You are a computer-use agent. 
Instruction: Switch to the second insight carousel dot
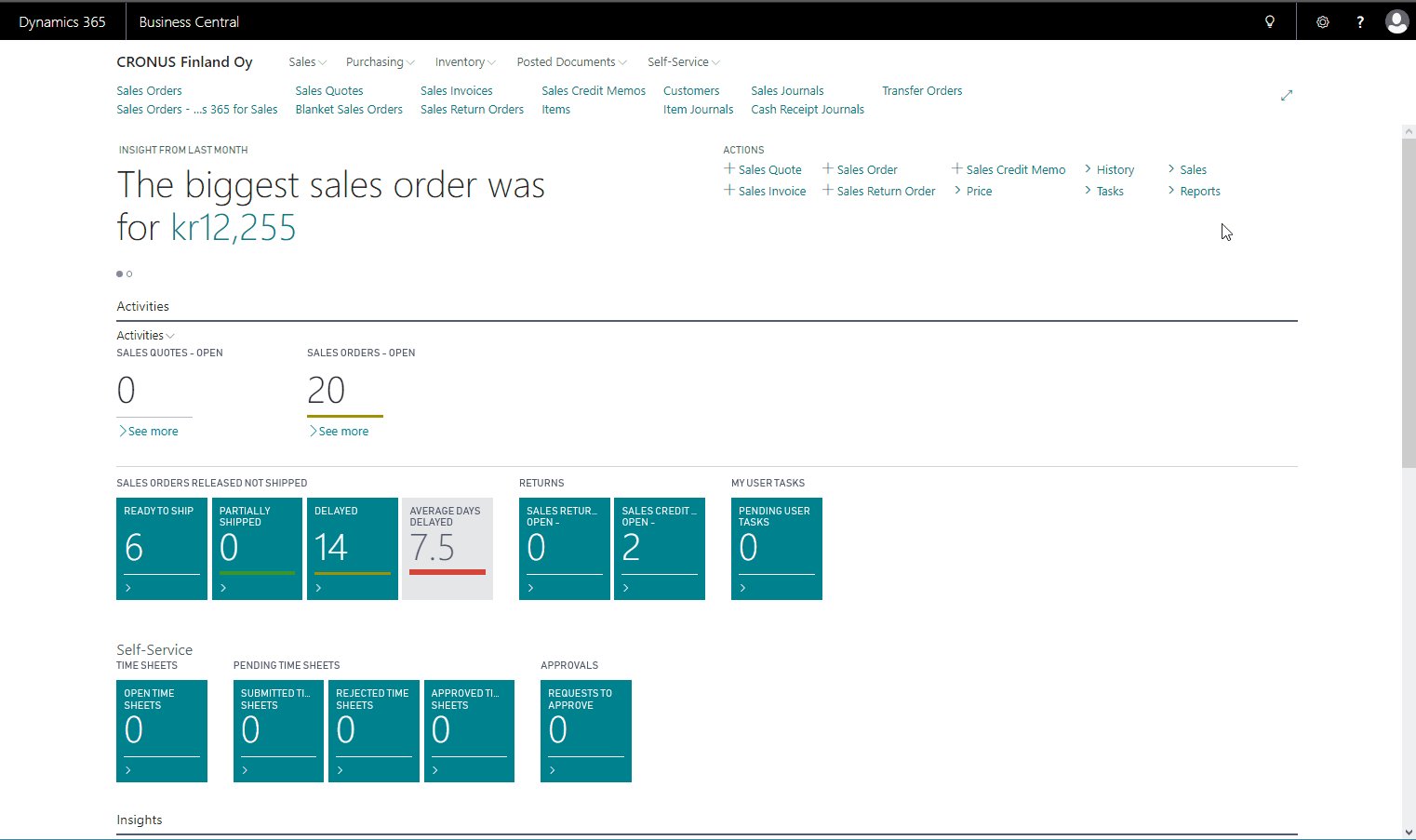click(x=129, y=273)
